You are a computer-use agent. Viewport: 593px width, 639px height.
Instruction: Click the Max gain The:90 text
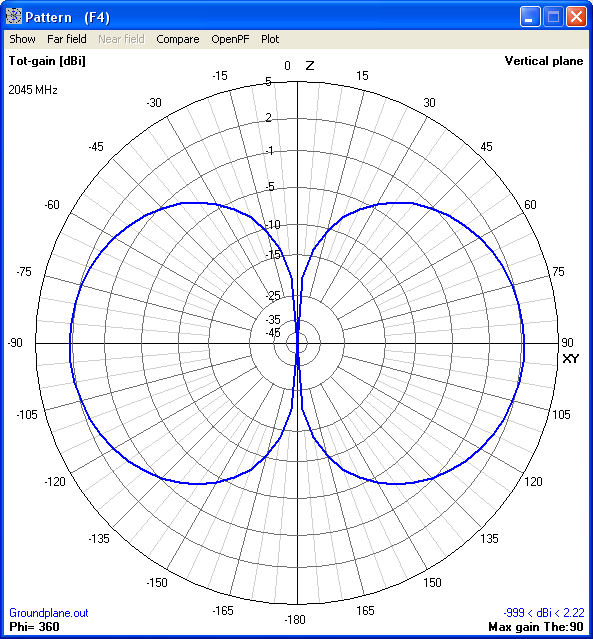click(536, 627)
